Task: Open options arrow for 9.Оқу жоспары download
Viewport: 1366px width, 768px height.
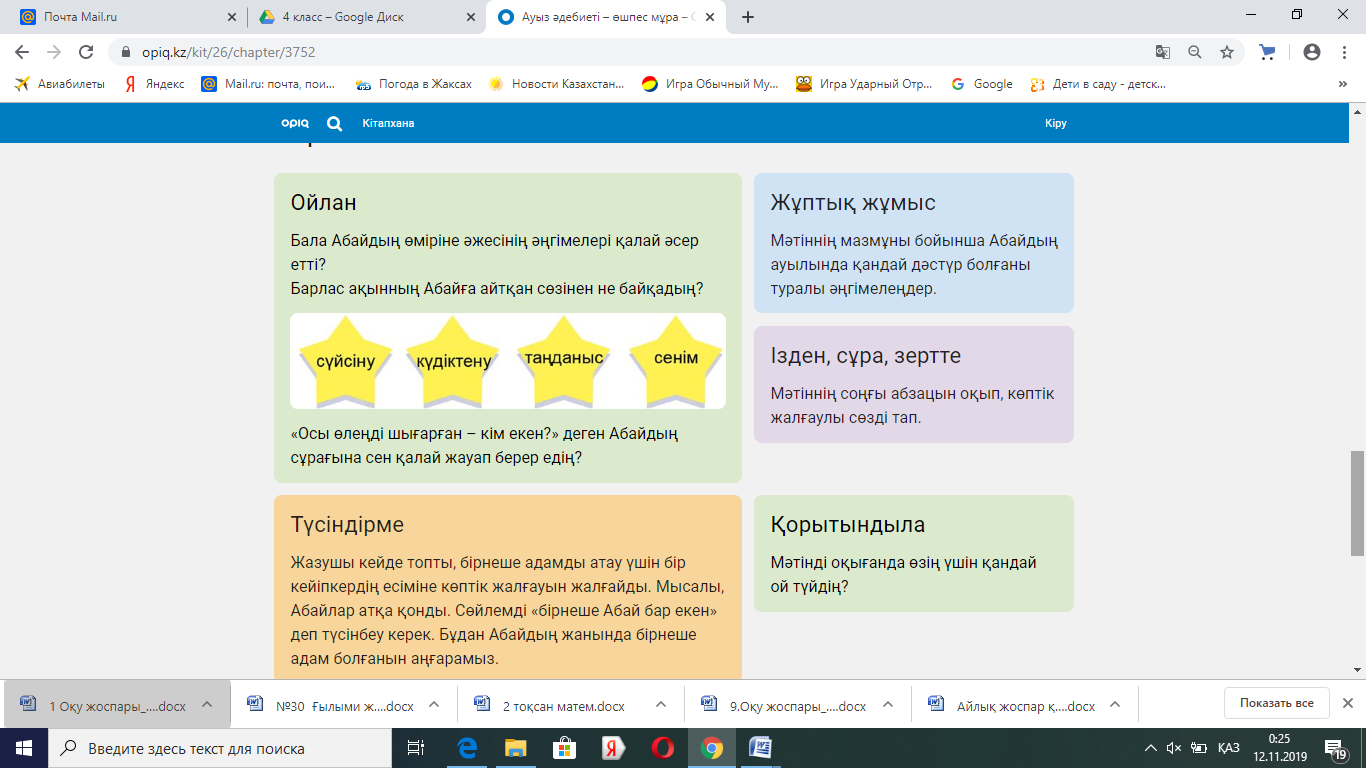Action: click(x=888, y=704)
